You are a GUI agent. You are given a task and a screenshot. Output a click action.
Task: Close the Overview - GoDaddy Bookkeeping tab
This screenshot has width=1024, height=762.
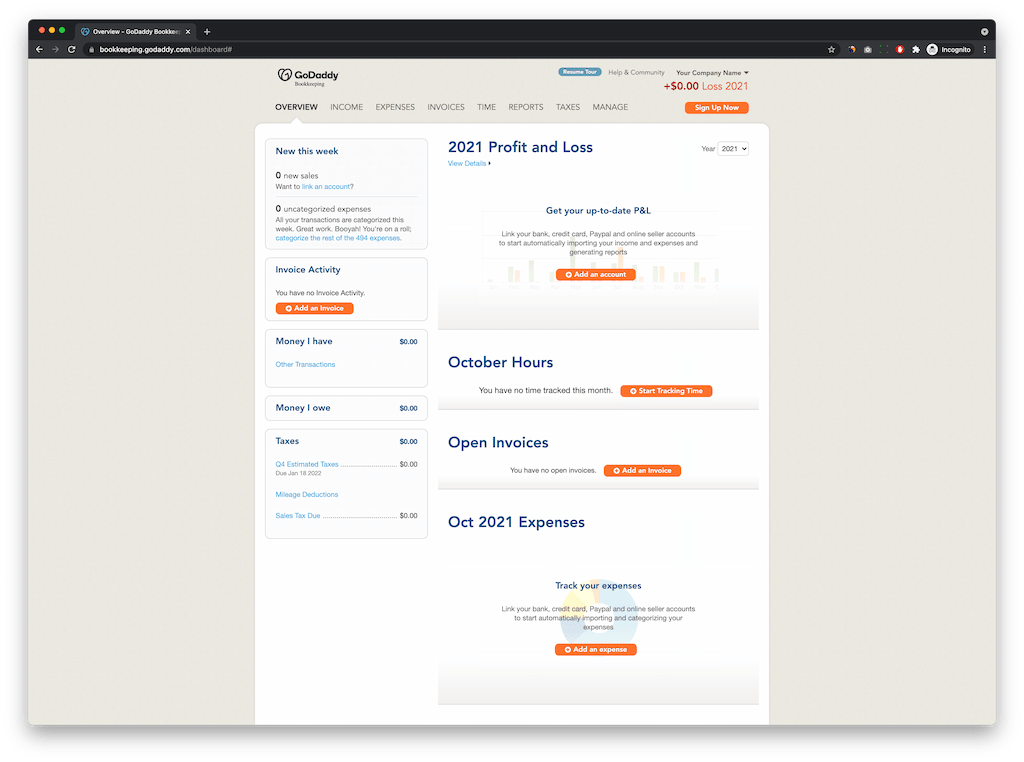click(188, 31)
